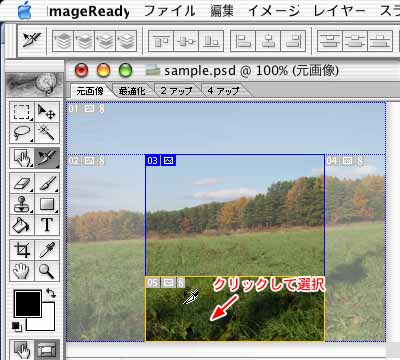
Task: Reset to default colors icon
Action: coord(17,327)
